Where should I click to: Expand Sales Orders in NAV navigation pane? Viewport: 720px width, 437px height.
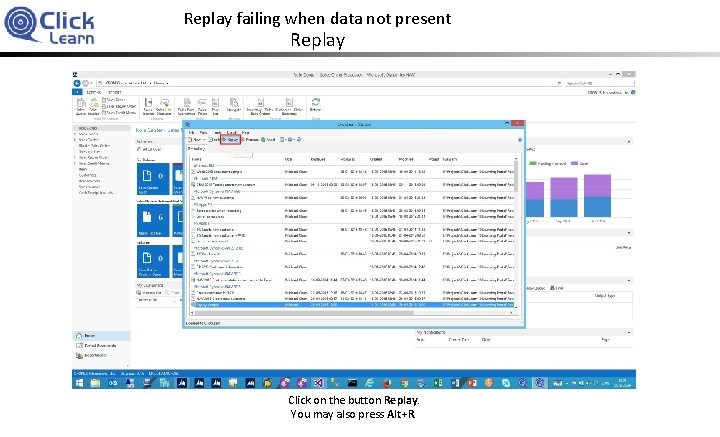75,134
